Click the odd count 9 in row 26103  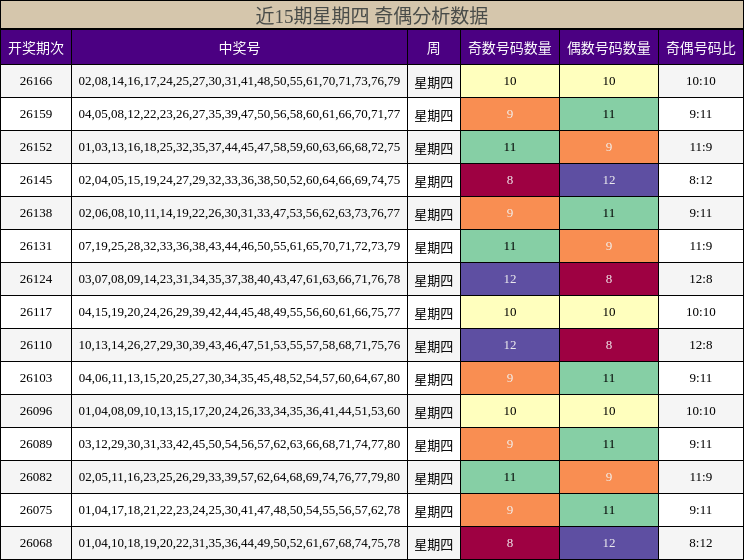tap(510, 378)
